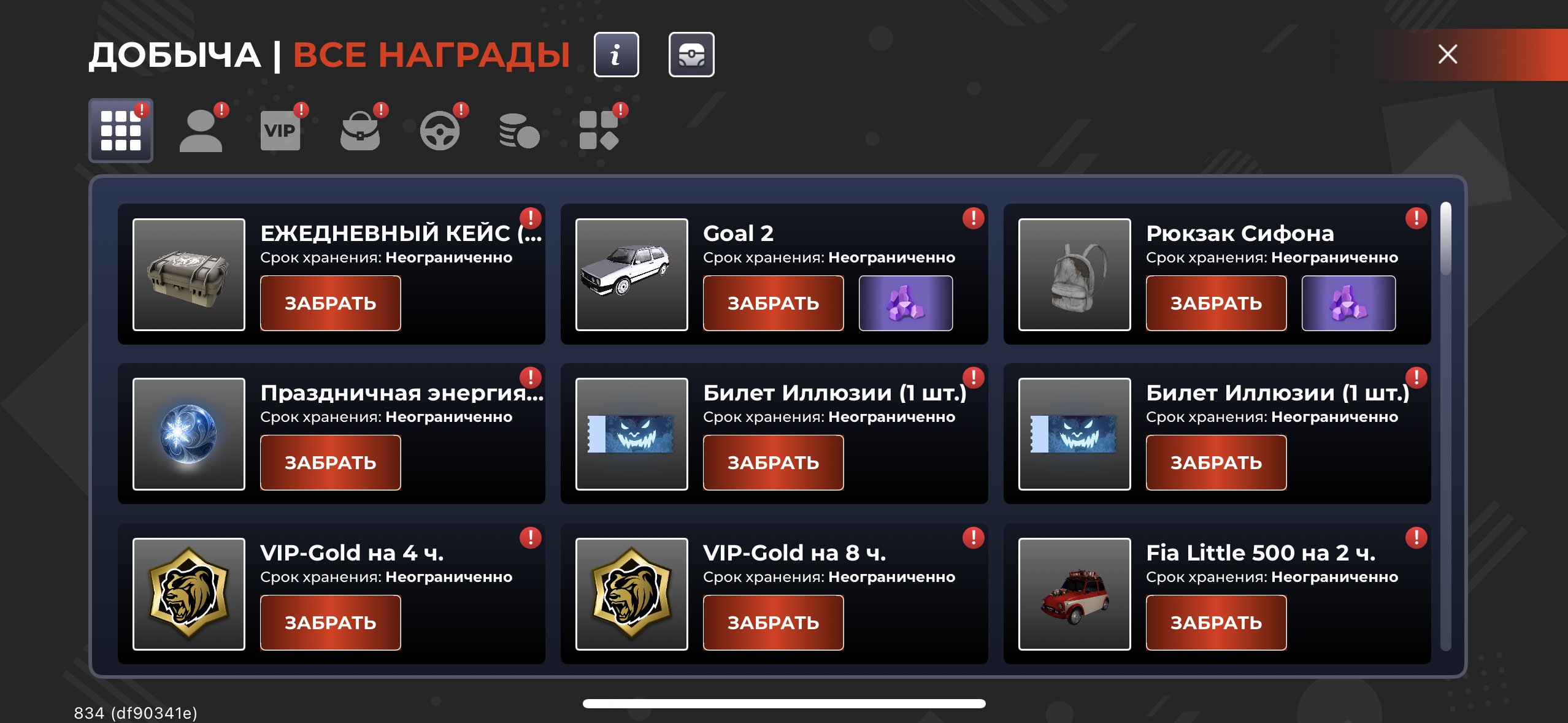The height and width of the screenshot is (723, 1568).
Task: Exchange Рюкзак Сифона for purple crystals
Action: pyautogui.click(x=1349, y=303)
